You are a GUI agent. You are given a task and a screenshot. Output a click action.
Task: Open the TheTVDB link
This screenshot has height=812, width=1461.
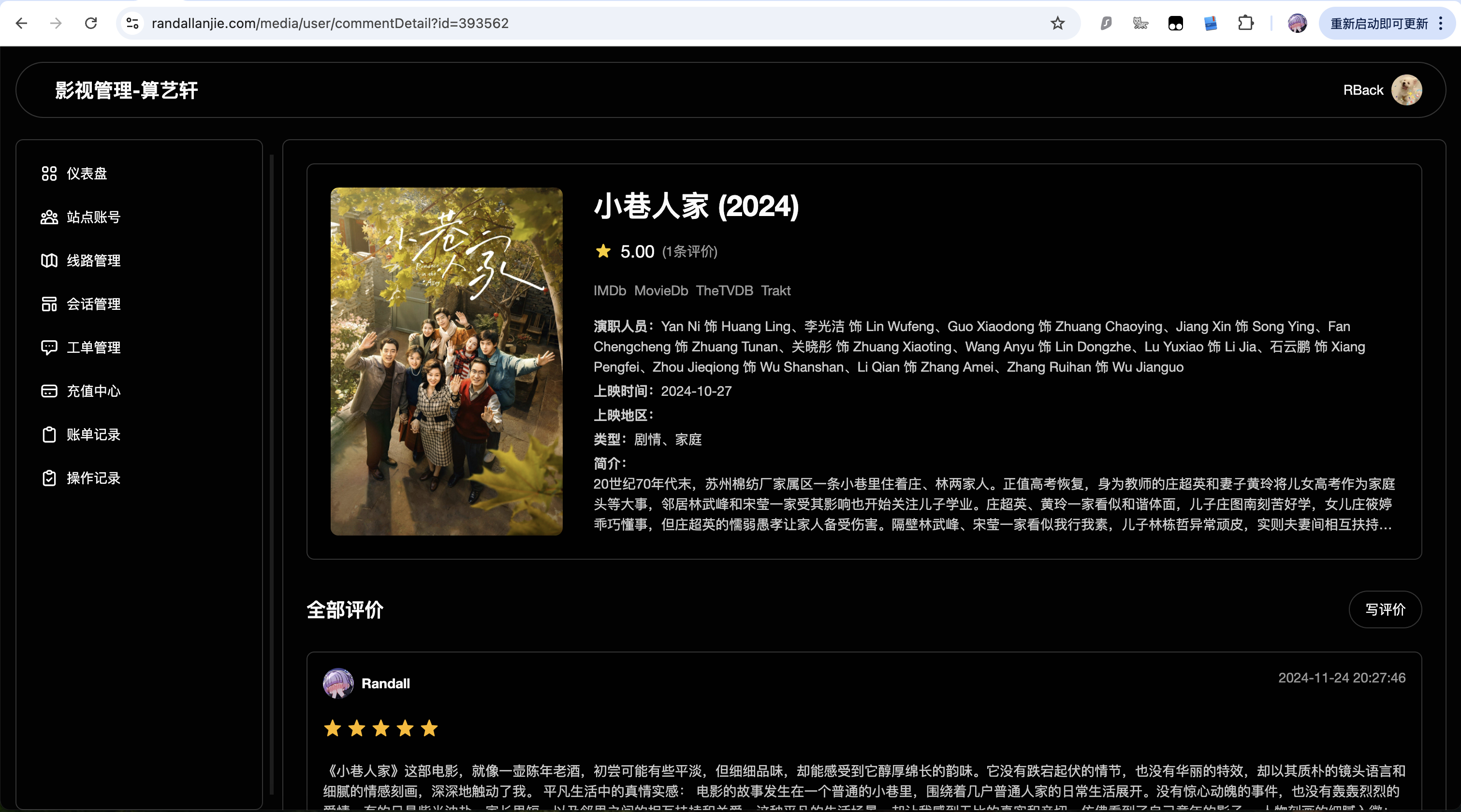tap(724, 291)
